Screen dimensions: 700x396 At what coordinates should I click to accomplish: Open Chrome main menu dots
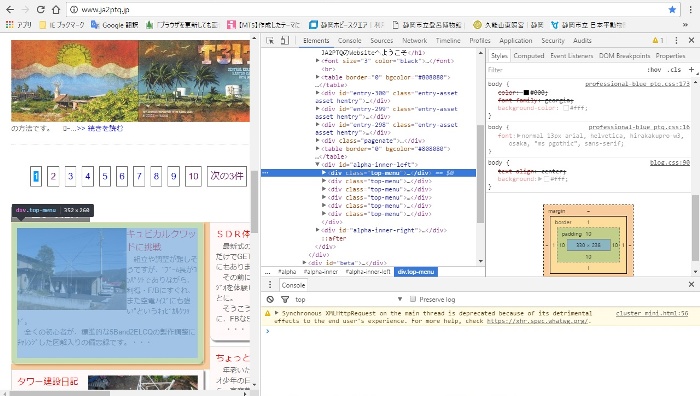point(690,9)
